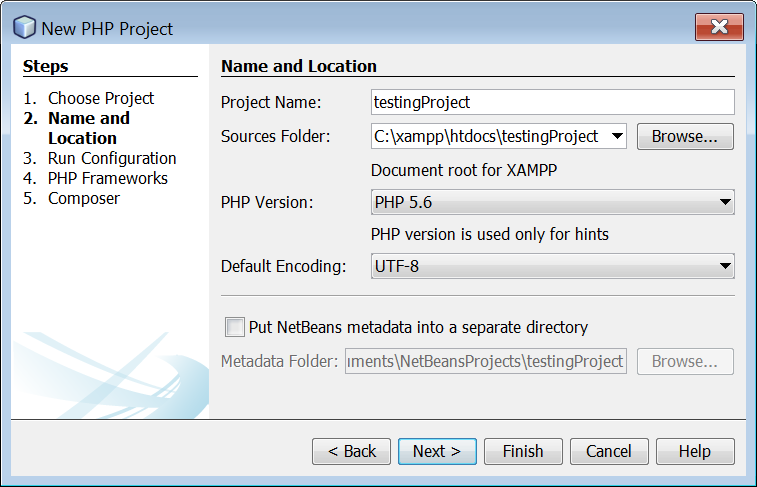Image resolution: width=757 pixels, height=487 pixels.
Task: Click PHP version is used only for hints
Action: click(x=490, y=234)
